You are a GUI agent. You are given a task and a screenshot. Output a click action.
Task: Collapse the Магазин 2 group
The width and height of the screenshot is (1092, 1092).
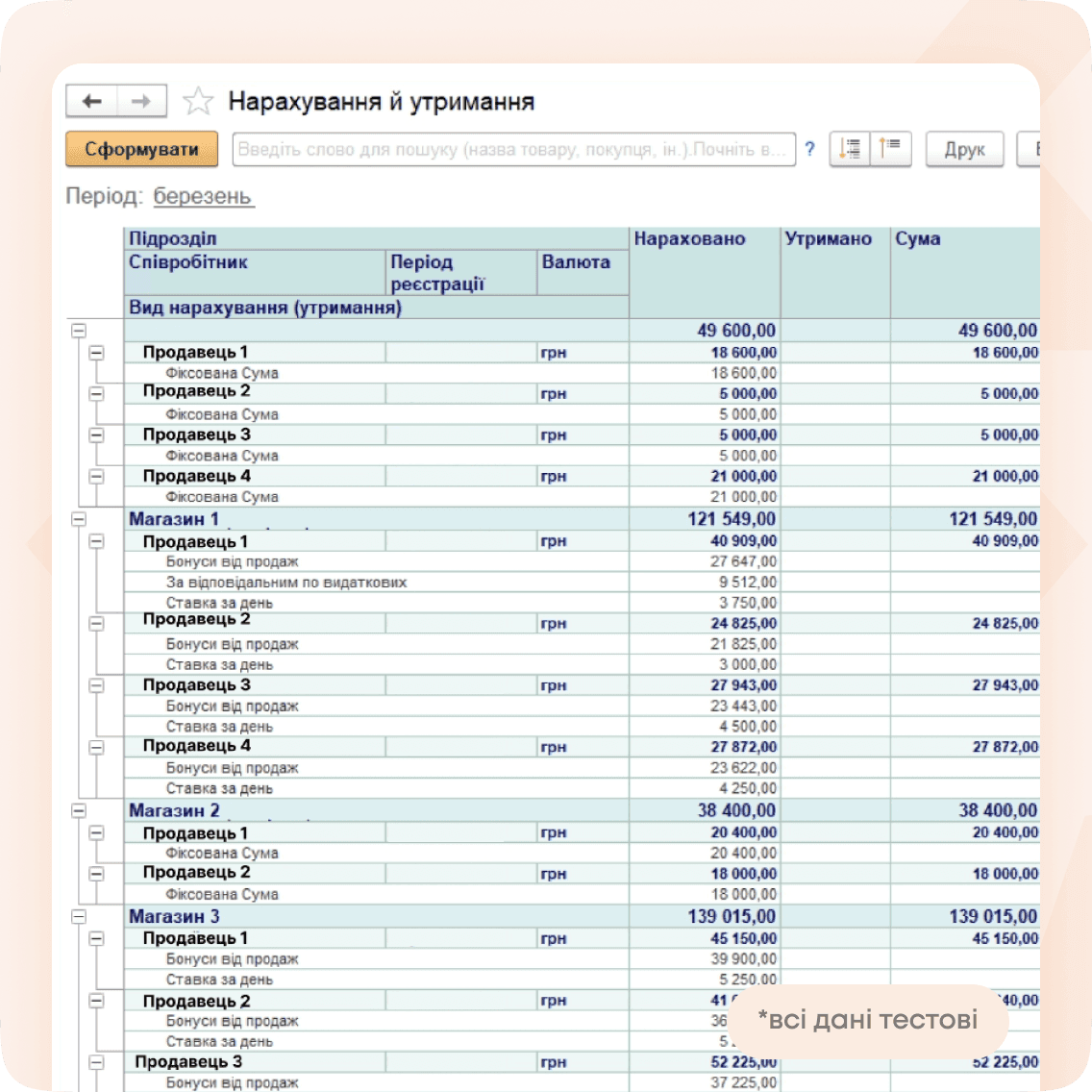(79, 810)
